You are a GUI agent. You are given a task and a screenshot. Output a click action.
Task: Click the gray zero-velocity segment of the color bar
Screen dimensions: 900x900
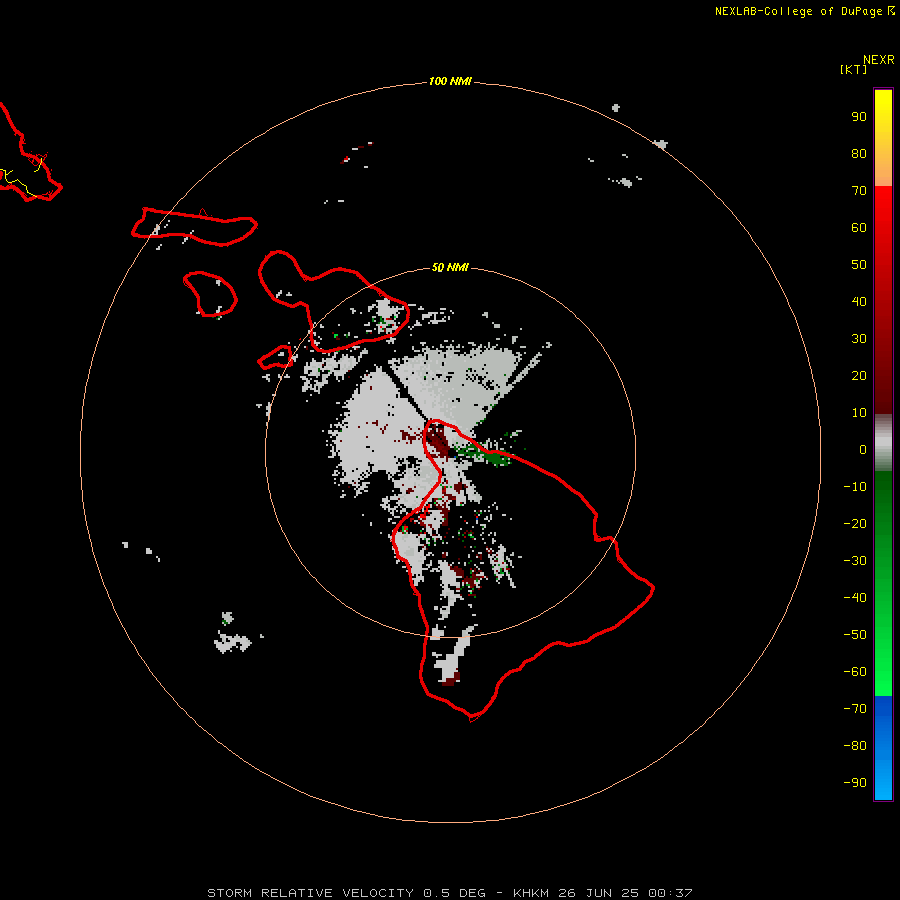(883, 443)
